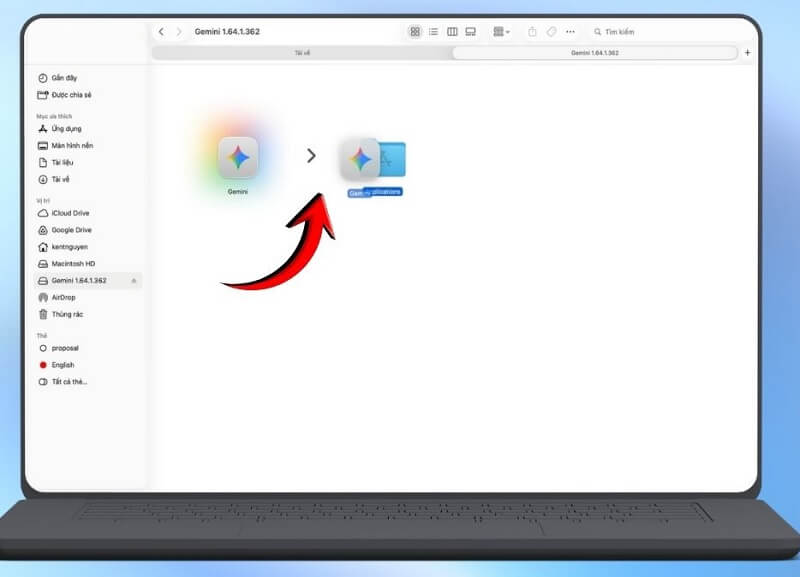Go forward using the right chevron
The image size is (800, 577).
pyautogui.click(x=179, y=32)
